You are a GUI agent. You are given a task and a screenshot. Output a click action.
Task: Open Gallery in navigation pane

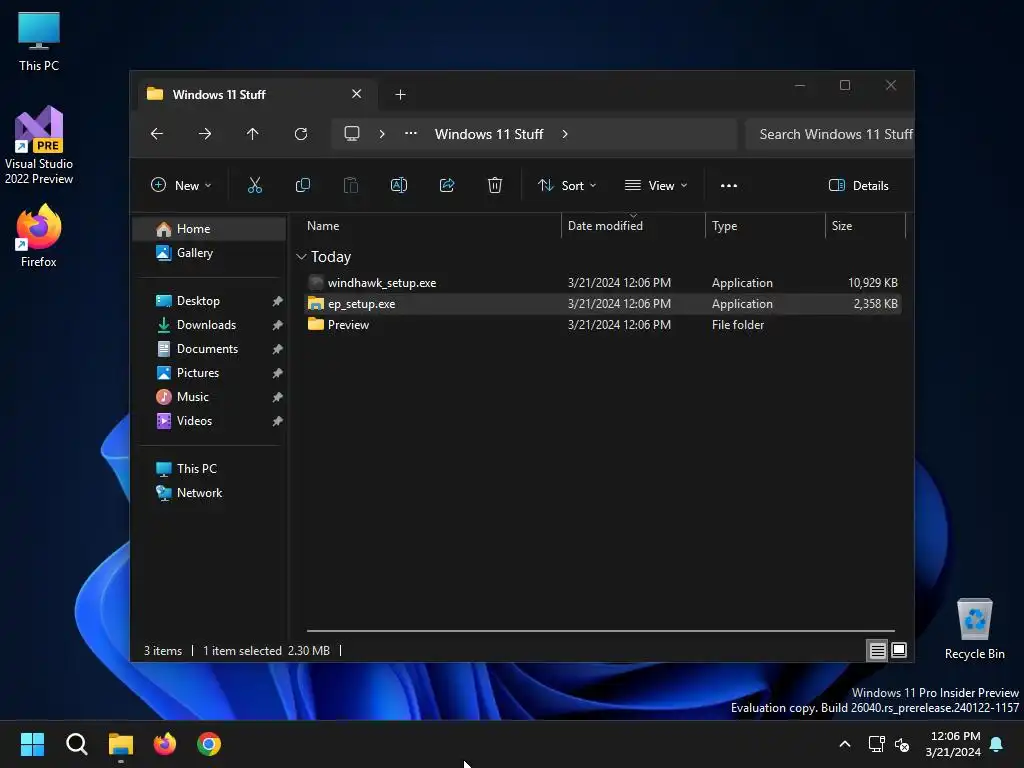(x=209, y=253)
